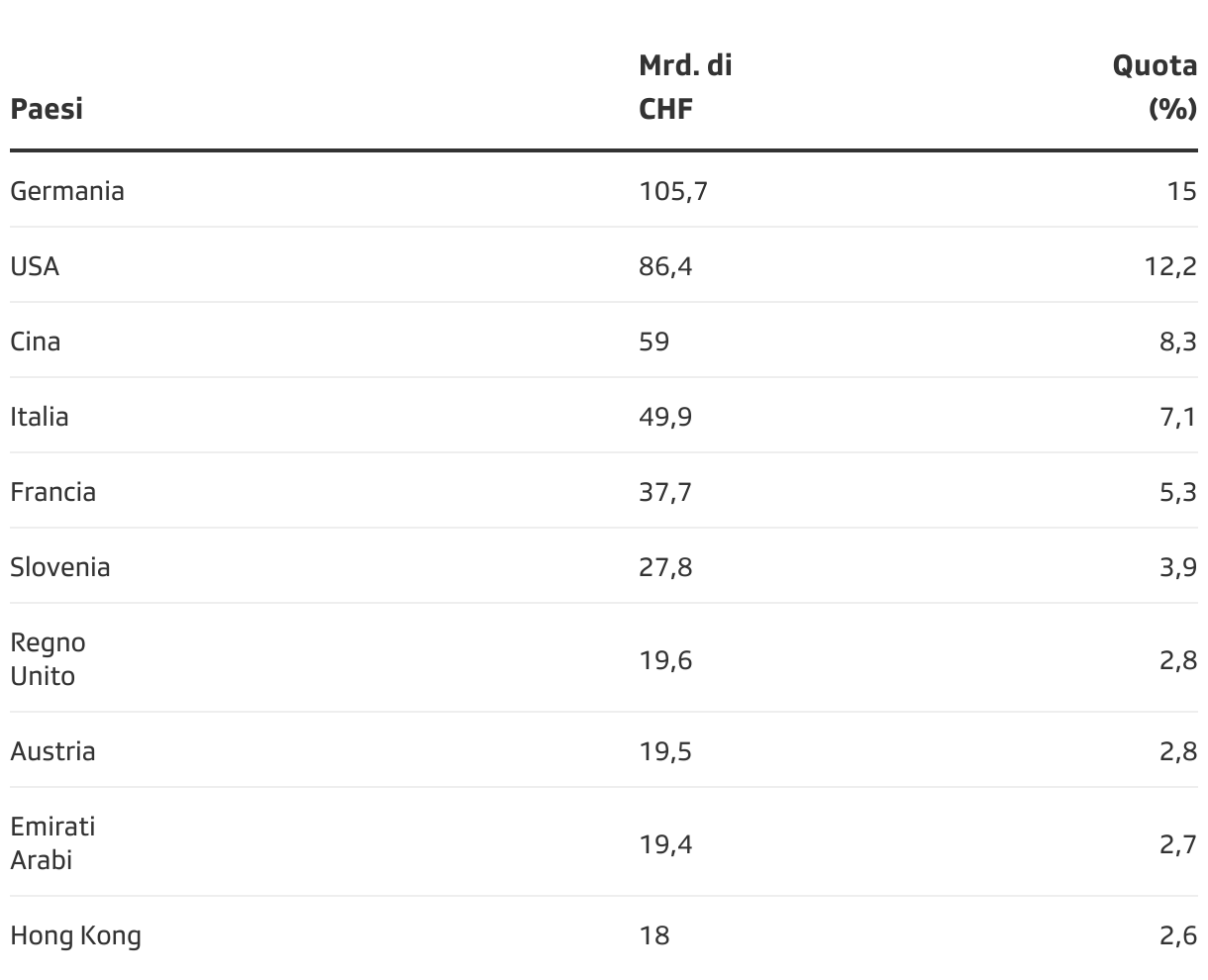The height and width of the screenshot is (980, 1208).
Task: Click the Francia country cell
Action: [53, 491]
